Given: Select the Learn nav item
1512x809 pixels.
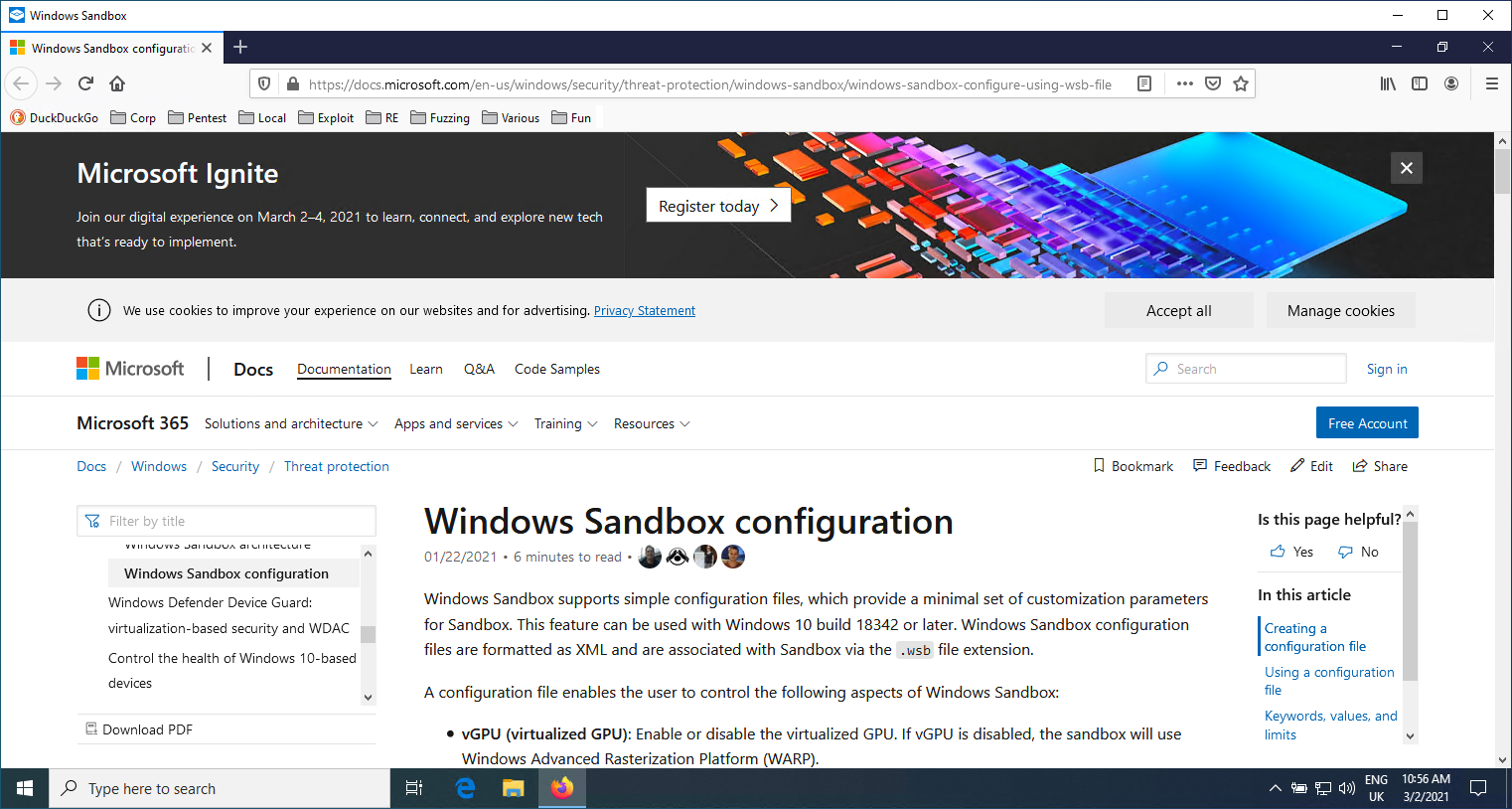Looking at the screenshot, I should point(426,369).
